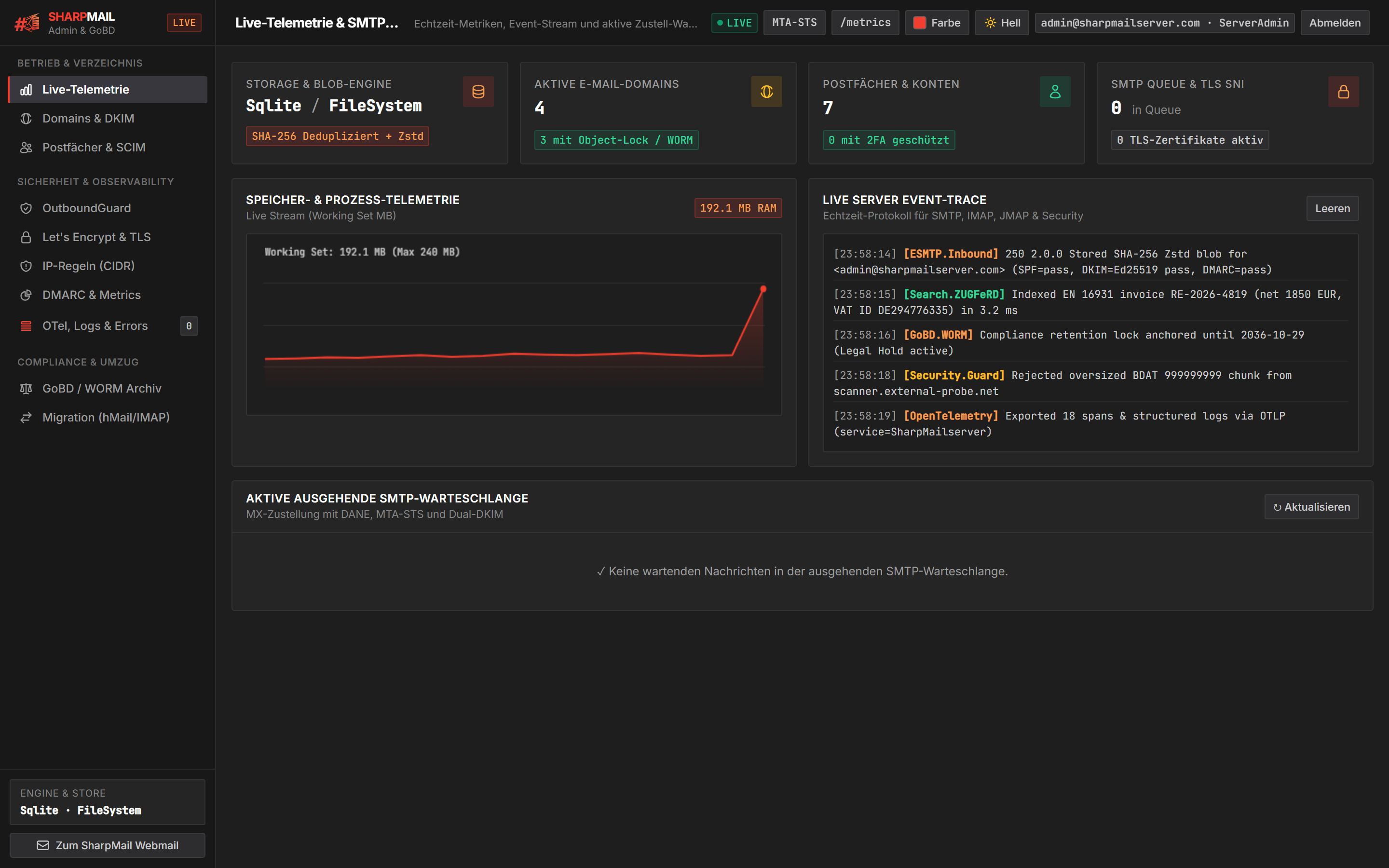Click the 0 mit 2FA geschützt tag
The image size is (1389, 868).
coord(888,140)
